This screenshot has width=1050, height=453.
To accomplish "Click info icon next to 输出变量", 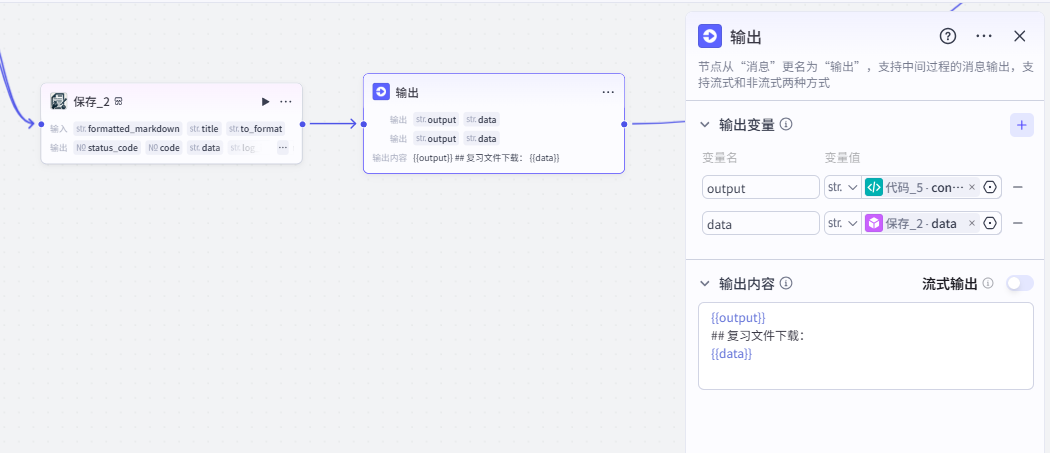I will (787, 124).
